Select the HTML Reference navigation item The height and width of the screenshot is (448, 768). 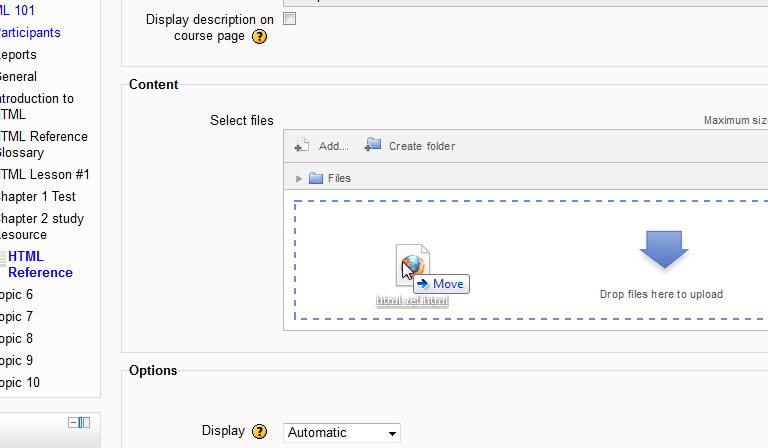click(x=41, y=264)
